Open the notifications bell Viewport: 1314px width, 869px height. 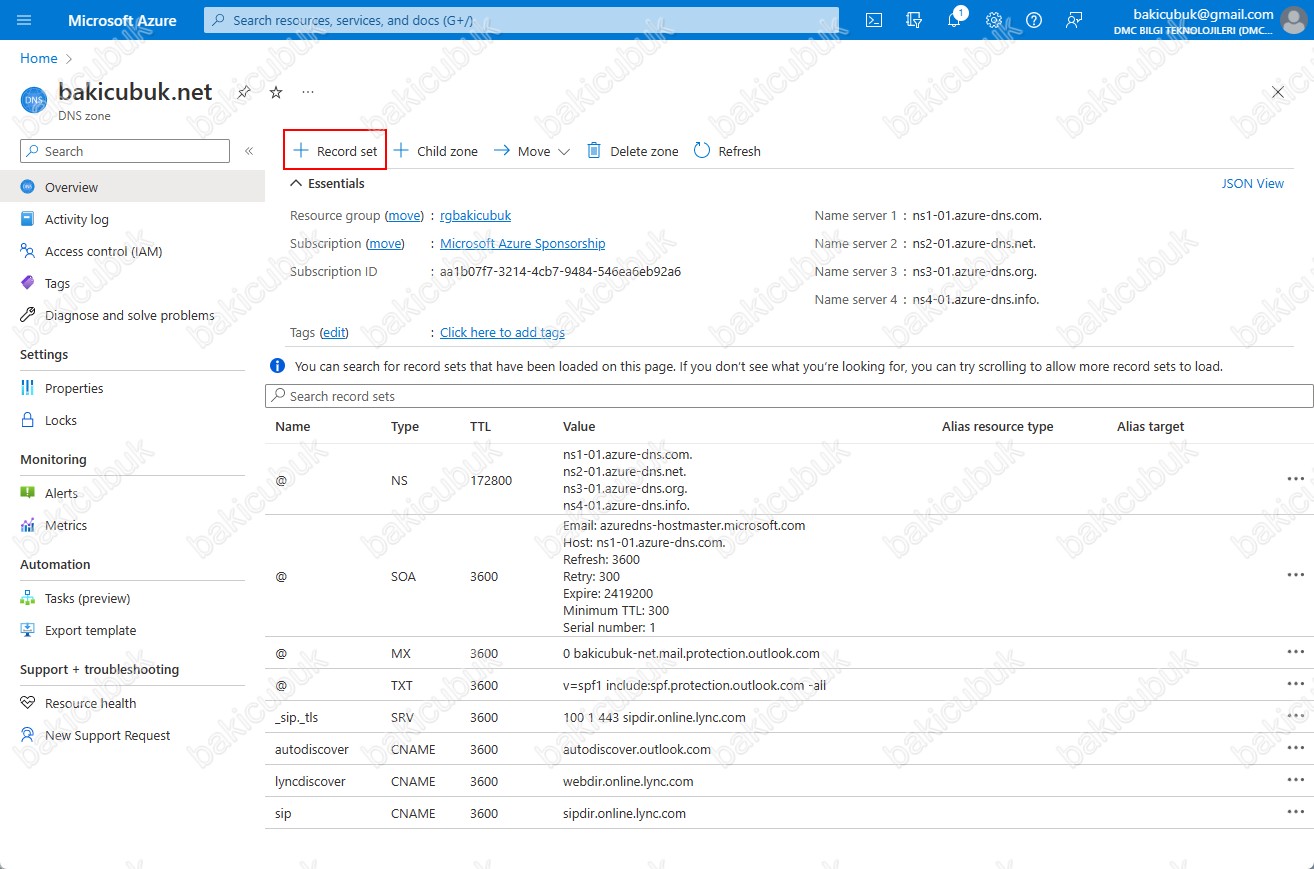(x=954, y=20)
